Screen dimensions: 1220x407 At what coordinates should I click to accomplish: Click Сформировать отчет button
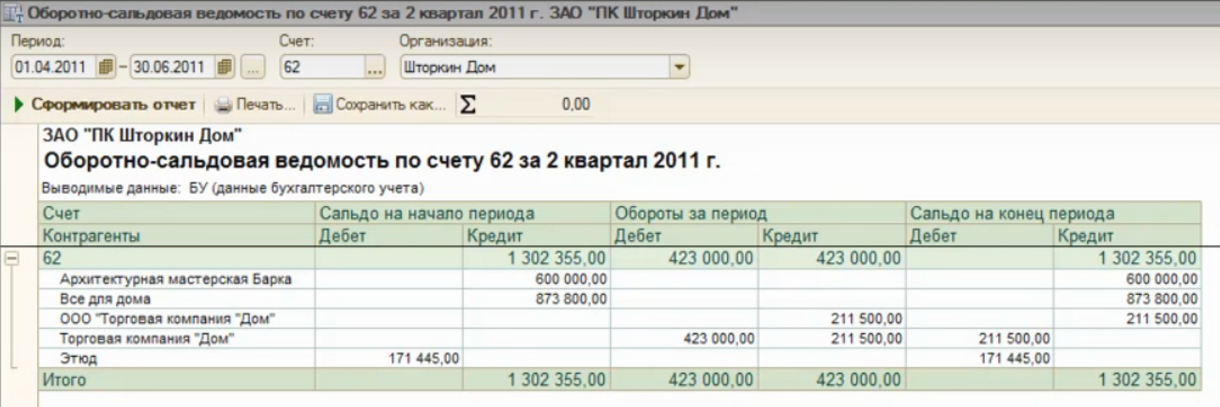tap(105, 104)
